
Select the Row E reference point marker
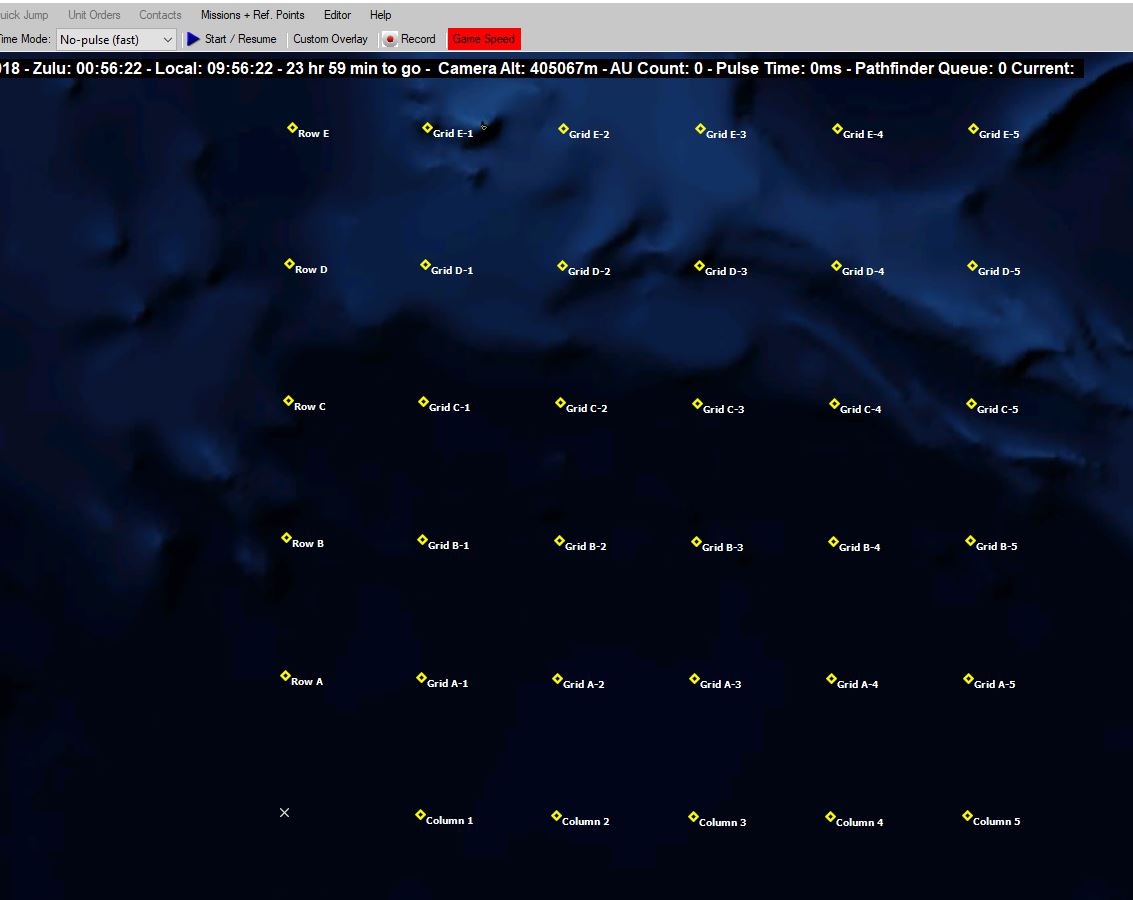[292, 128]
